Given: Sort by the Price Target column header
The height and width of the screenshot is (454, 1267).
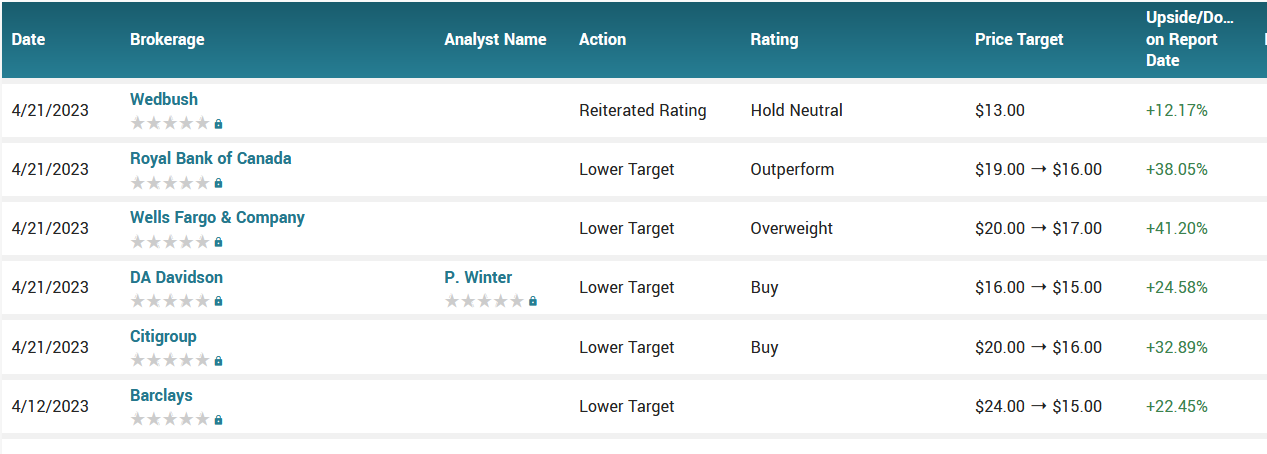Looking at the screenshot, I should (x=1019, y=39).
